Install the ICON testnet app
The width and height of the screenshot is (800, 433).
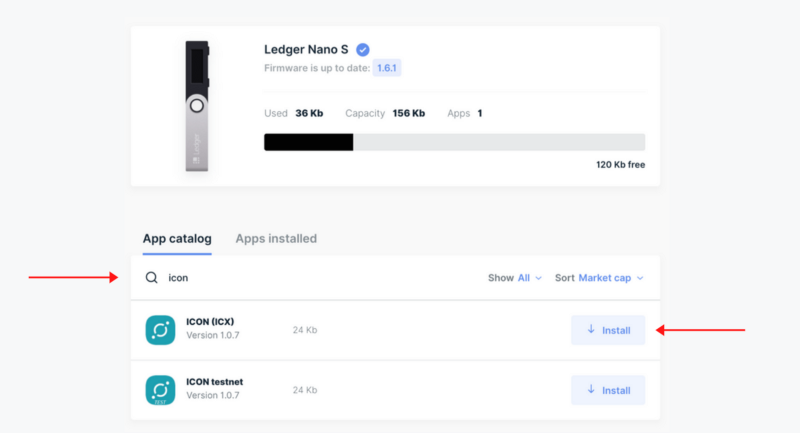click(608, 390)
